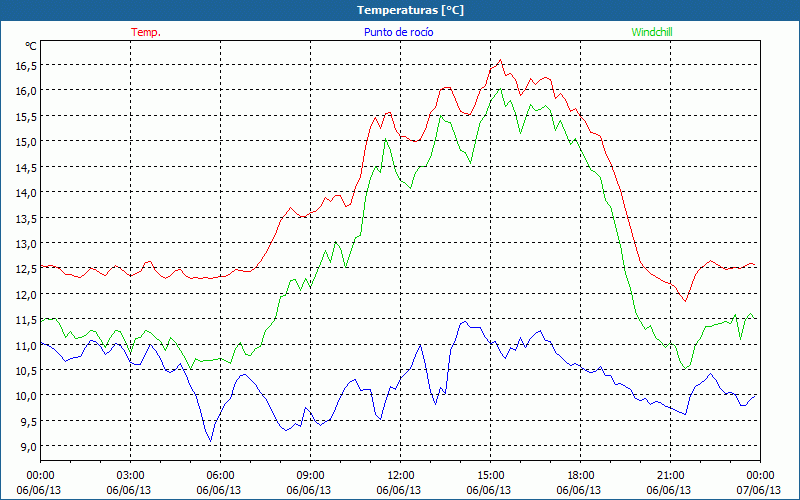Click the 03:00 time axis label

[130, 476]
